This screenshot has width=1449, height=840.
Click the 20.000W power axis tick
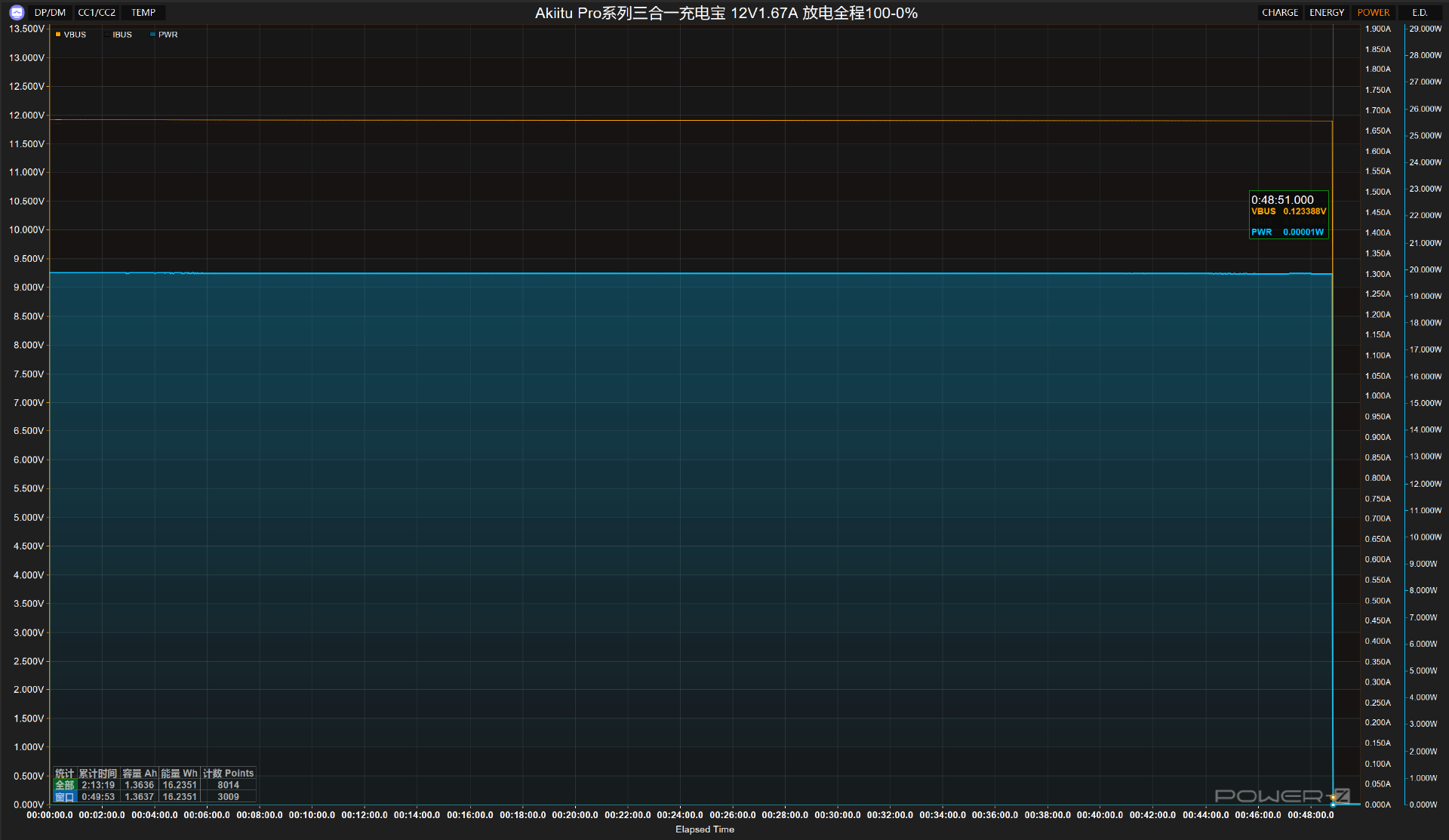1425,269
